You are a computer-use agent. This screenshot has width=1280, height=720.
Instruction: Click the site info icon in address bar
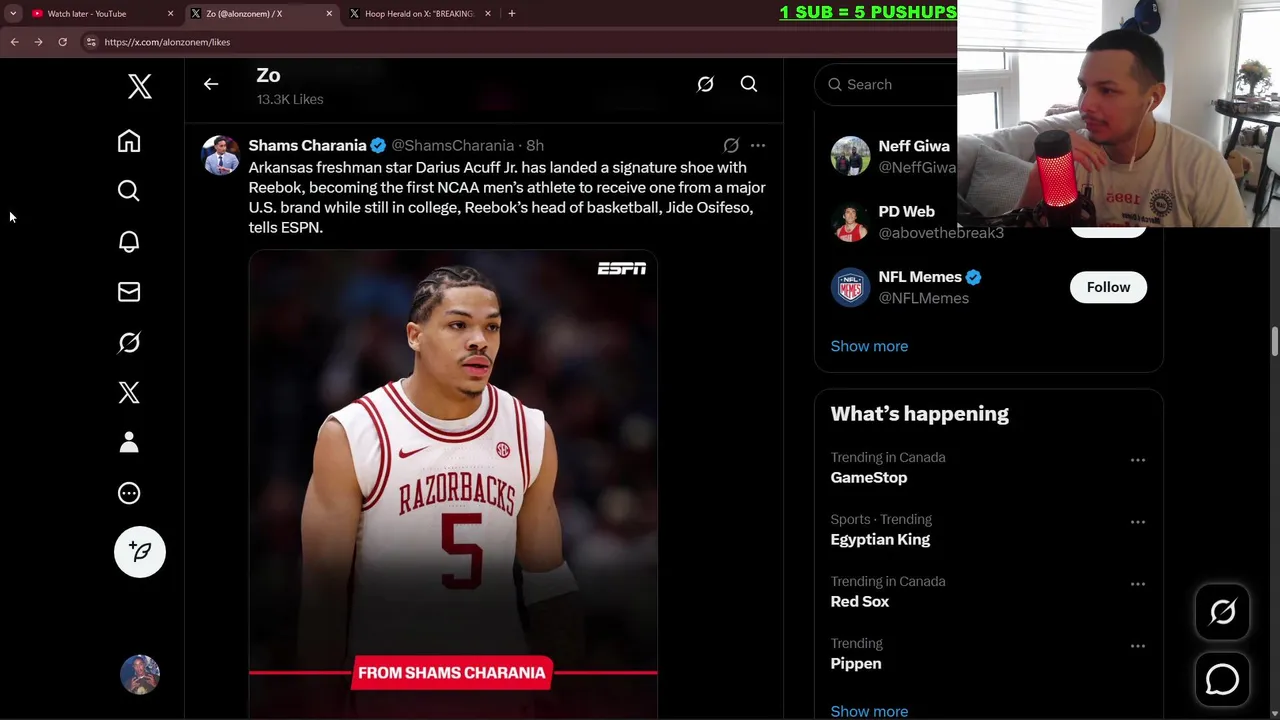tap(91, 42)
